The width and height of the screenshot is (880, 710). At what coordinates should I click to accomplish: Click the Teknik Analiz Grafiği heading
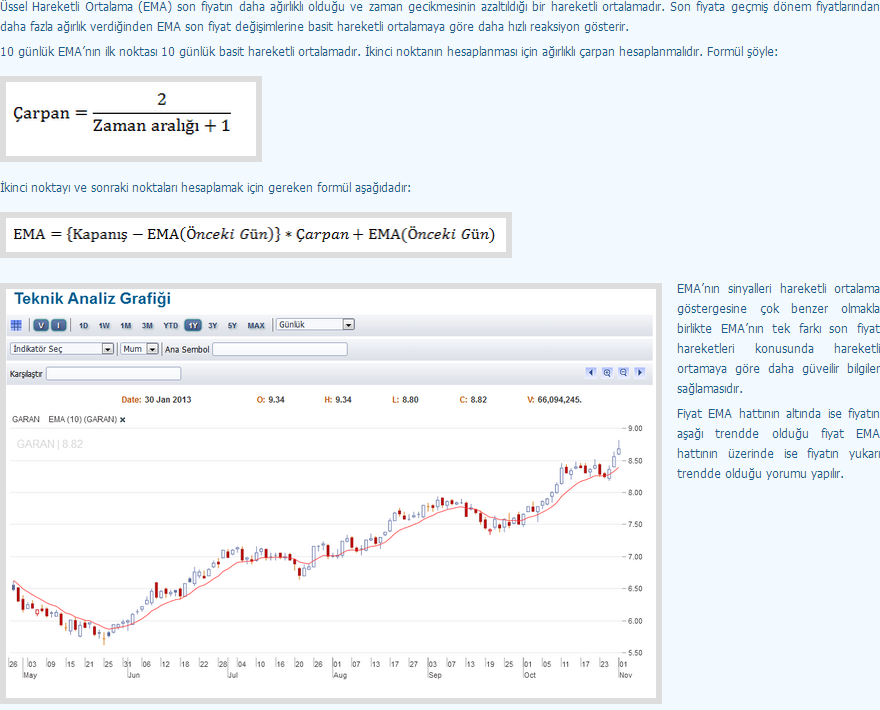93,299
